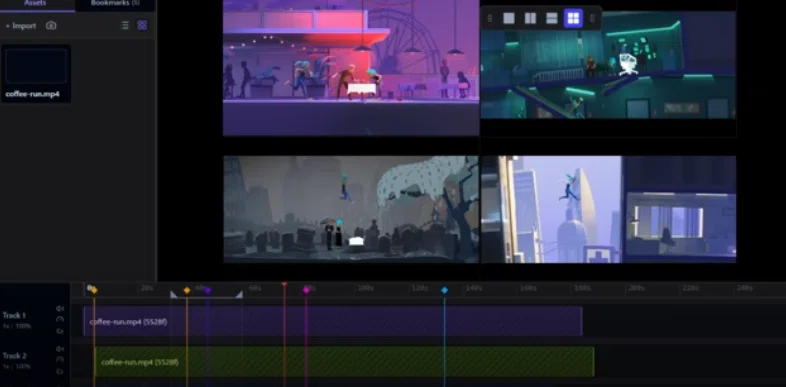
Task: Select side-by-side two-column viewer layout
Action: (x=530, y=19)
